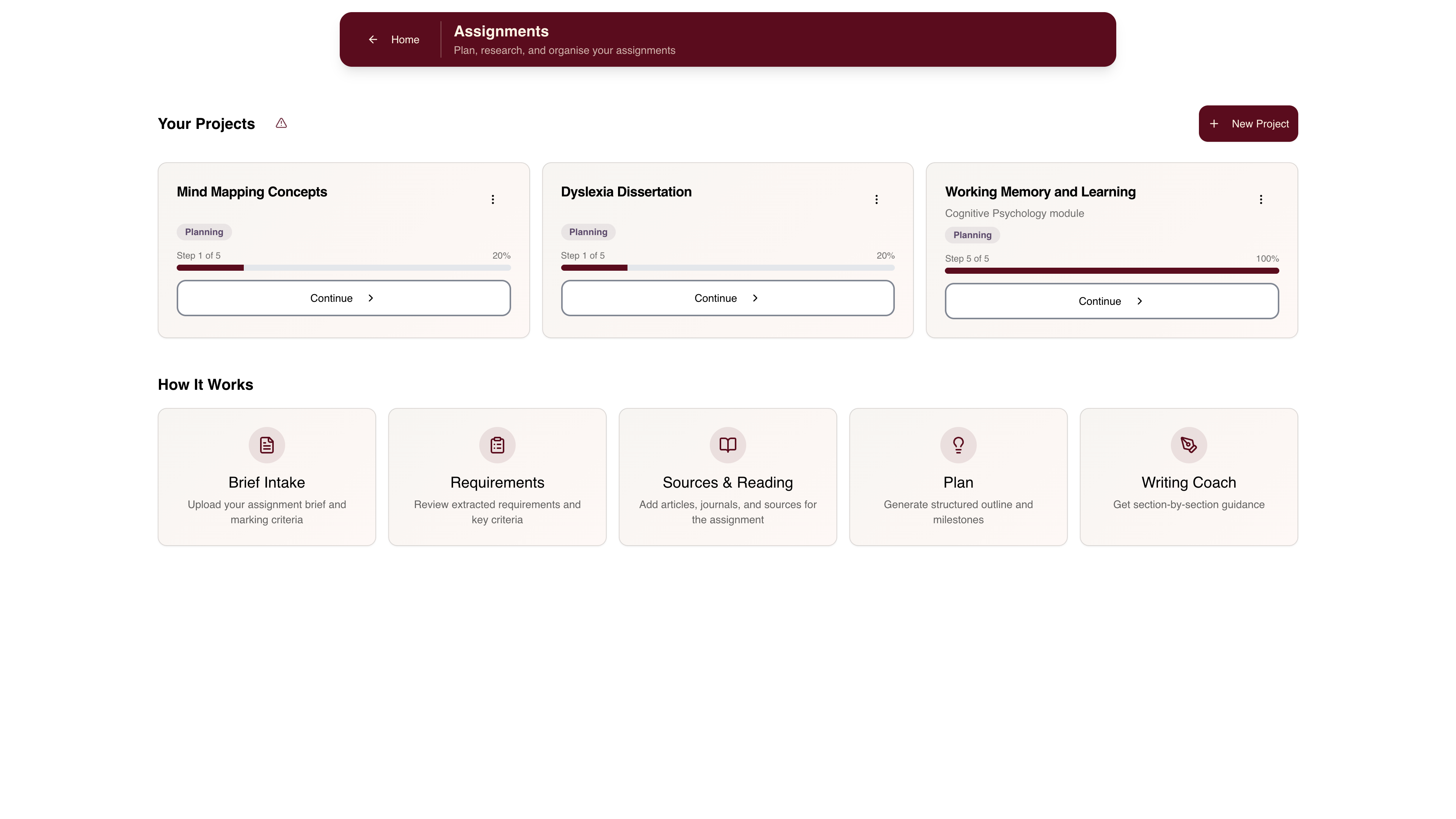Click the Mind Mapping Concepts progress bar
This screenshot has width=1456, height=819.
click(344, 268)
